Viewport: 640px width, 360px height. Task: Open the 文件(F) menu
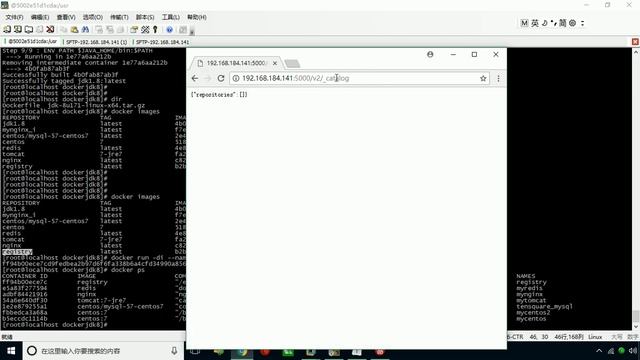[14, 17]
